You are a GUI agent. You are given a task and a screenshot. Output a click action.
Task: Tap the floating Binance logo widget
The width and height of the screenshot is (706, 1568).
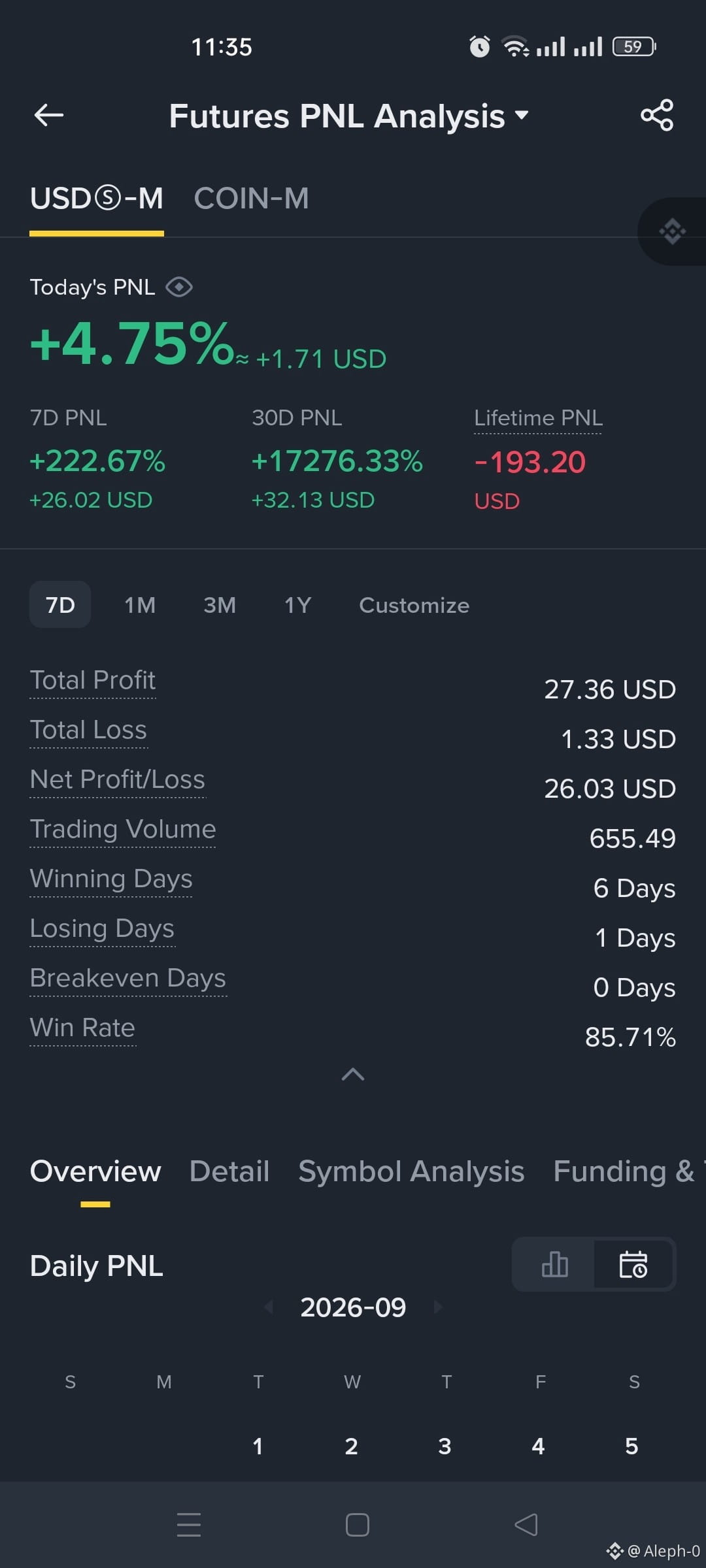(x=673, y=231)
